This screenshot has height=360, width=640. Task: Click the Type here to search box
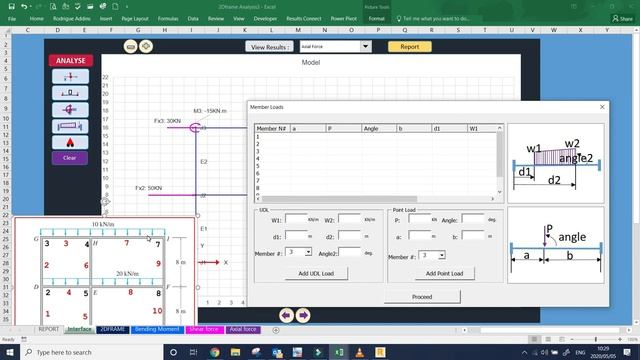(91, 352)
